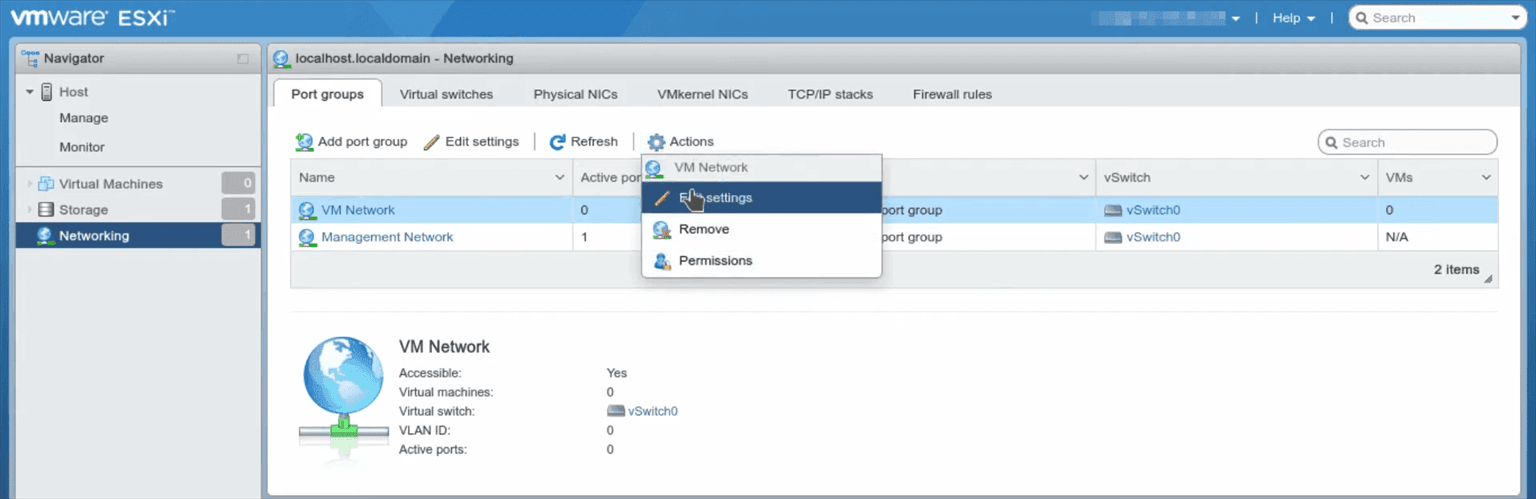The height and width of the screenshot is (499, 1536).
Task: Click the networking icon in the title bar
Action: coord(282,59)
